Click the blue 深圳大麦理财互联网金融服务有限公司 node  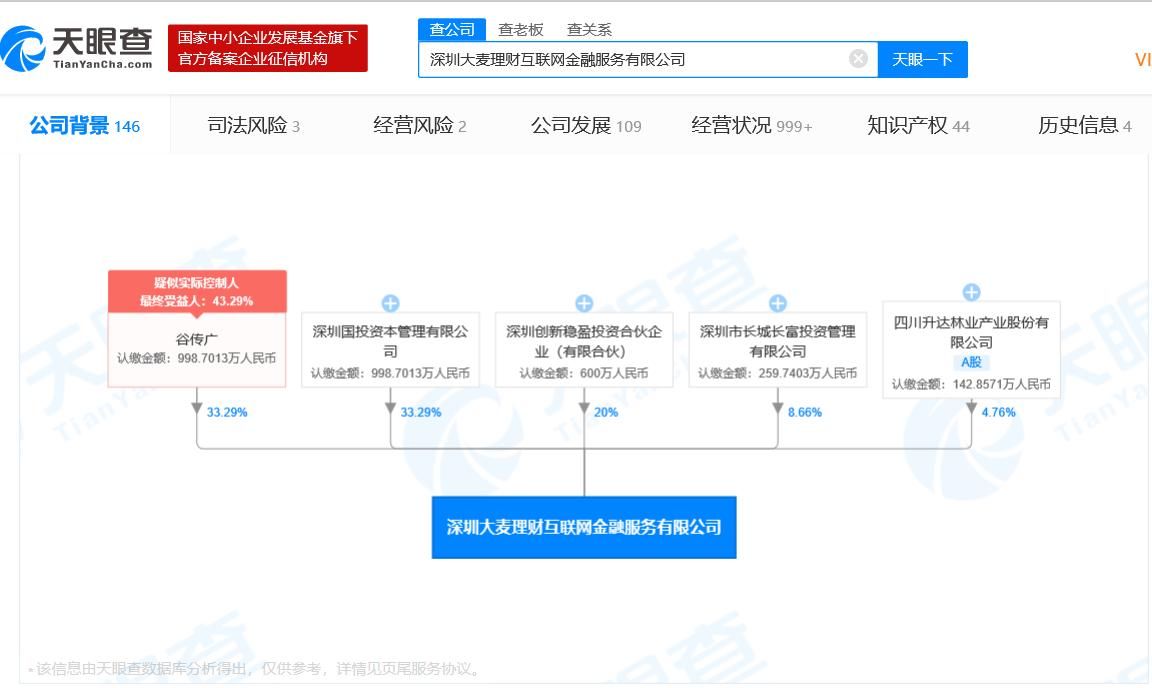click(x=584, y=528)
